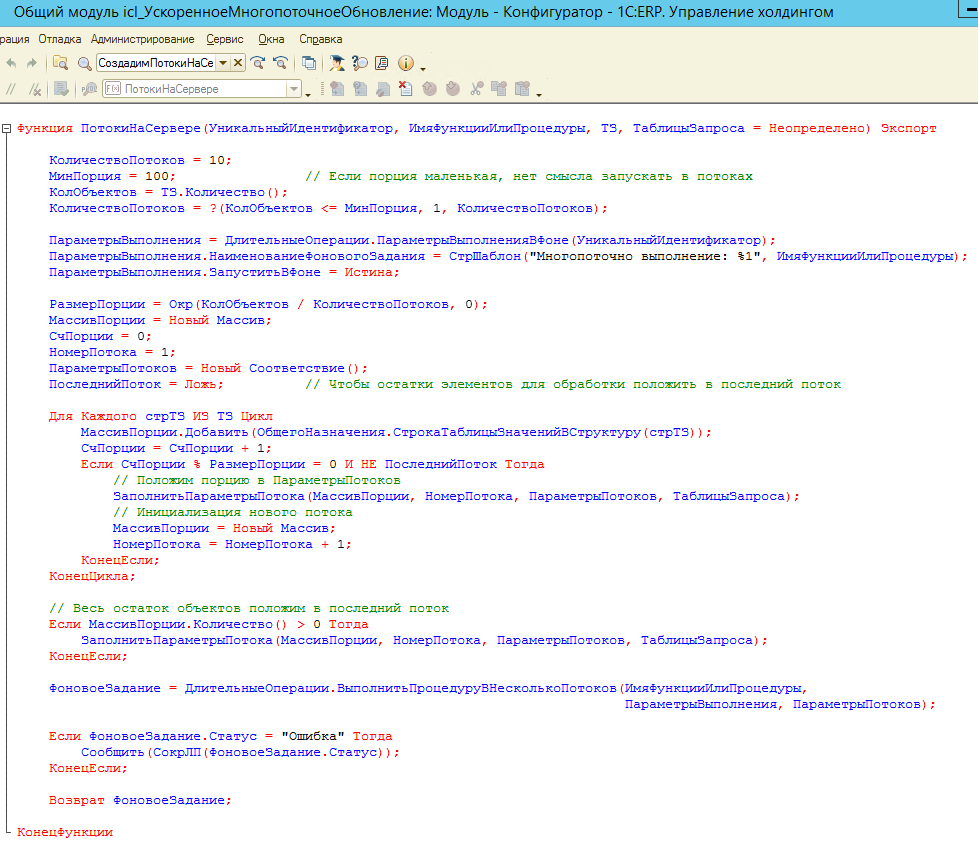Image resolution: width=978 pixels, height=848 pixels.
Task: Click 'НомерПотока = 1;' line
Action: 112,352
